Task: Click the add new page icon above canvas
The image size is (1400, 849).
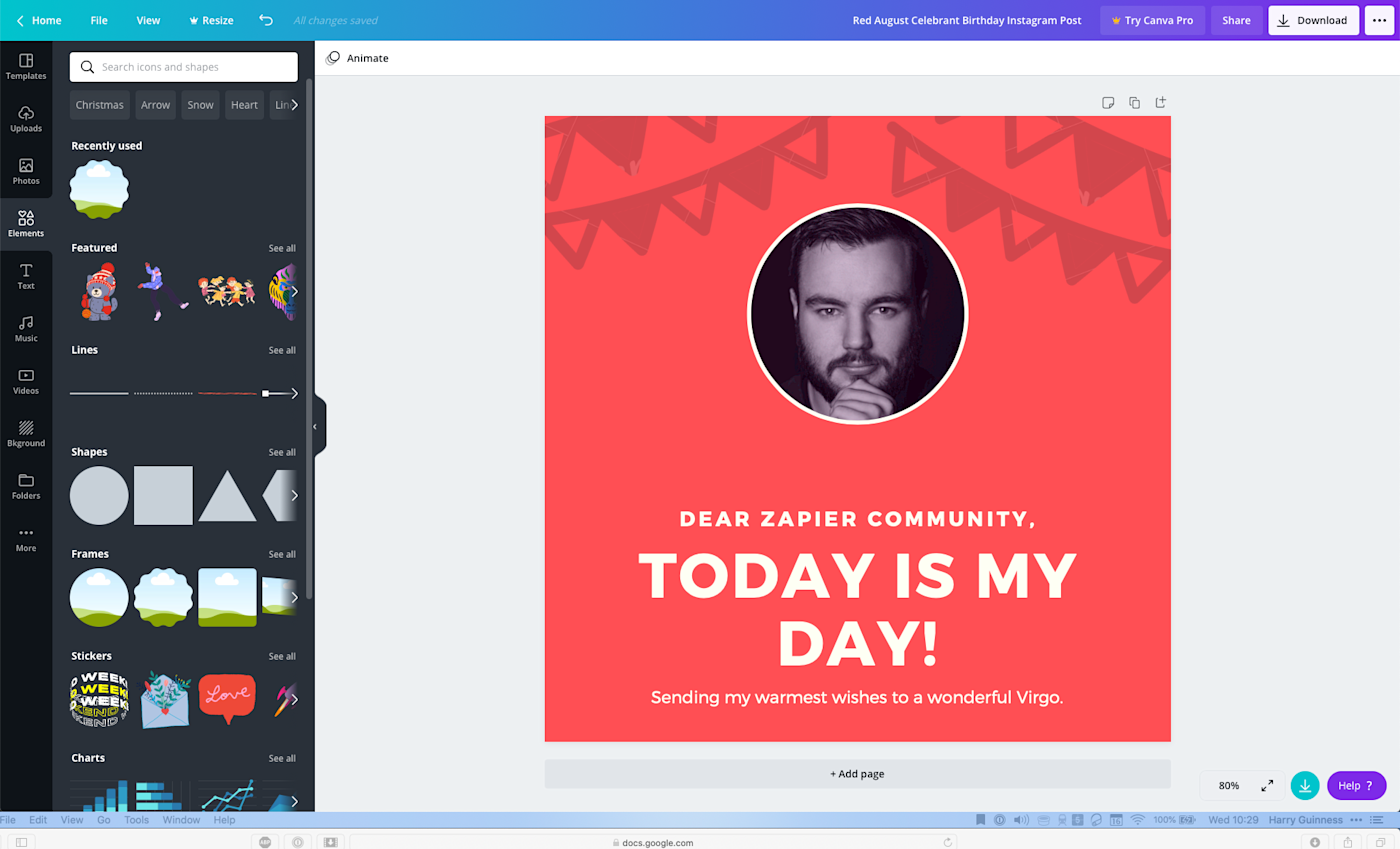Action: [x=1160, y=103]
